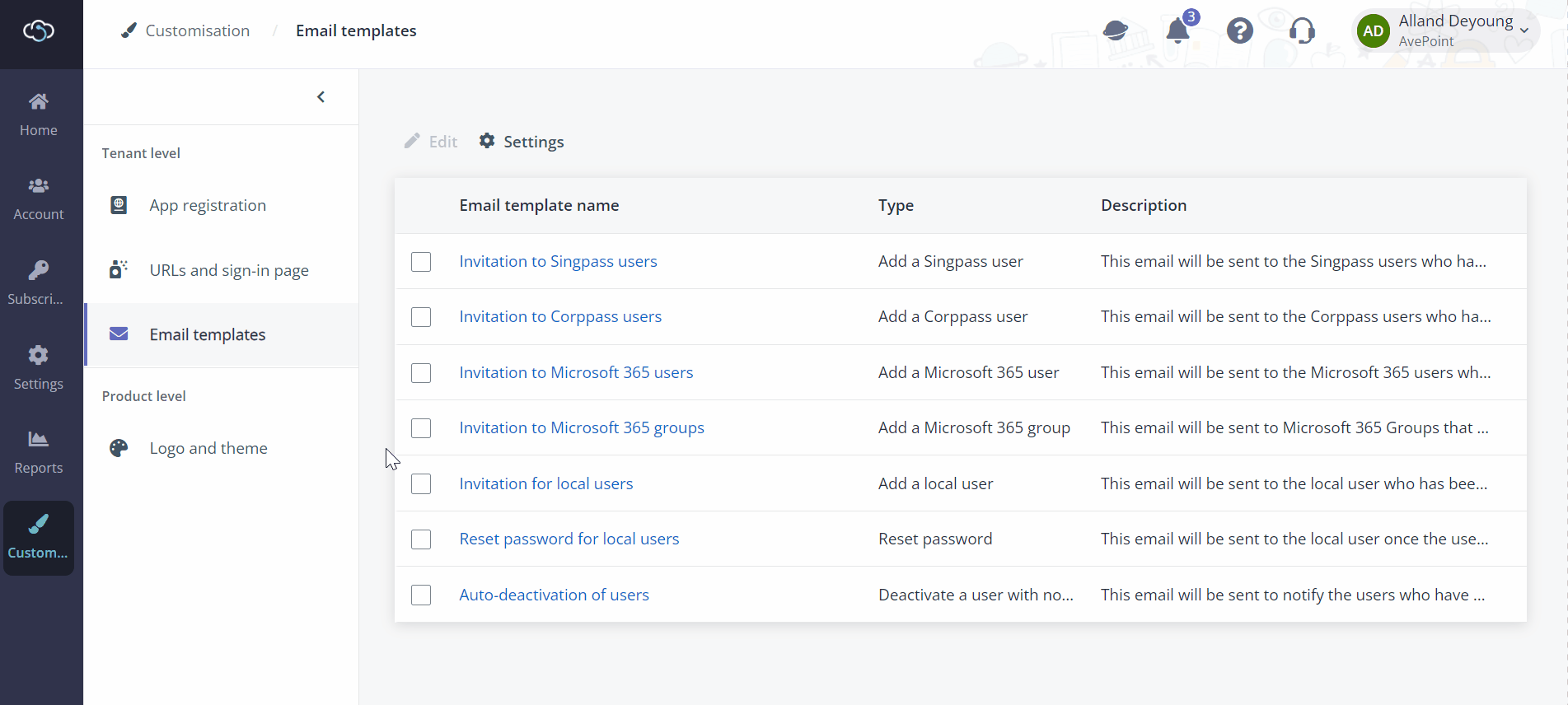The image size is (1568, 705).
Task: Open the Home sidebar icon
Action: pyautogui.click(x=39, y=102)
